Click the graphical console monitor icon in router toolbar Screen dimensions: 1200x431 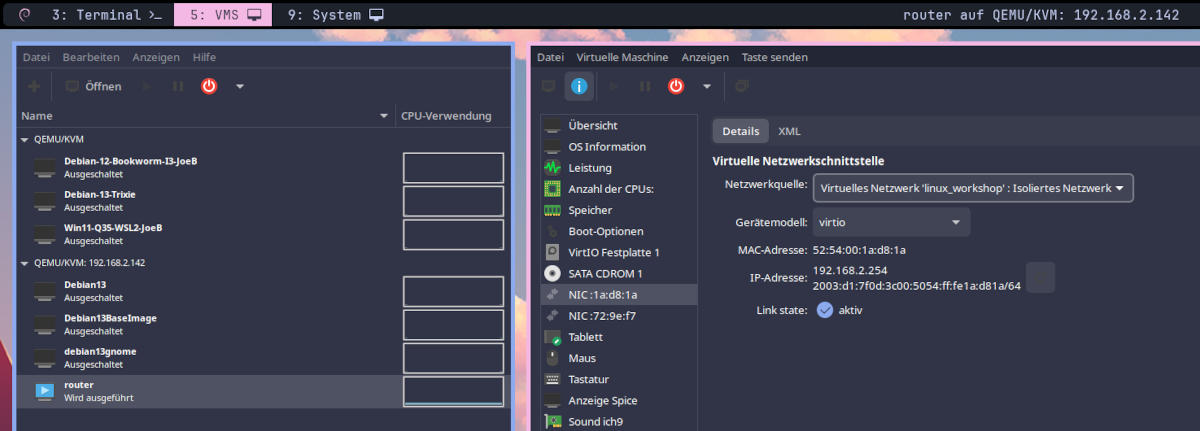pos(548,86)
